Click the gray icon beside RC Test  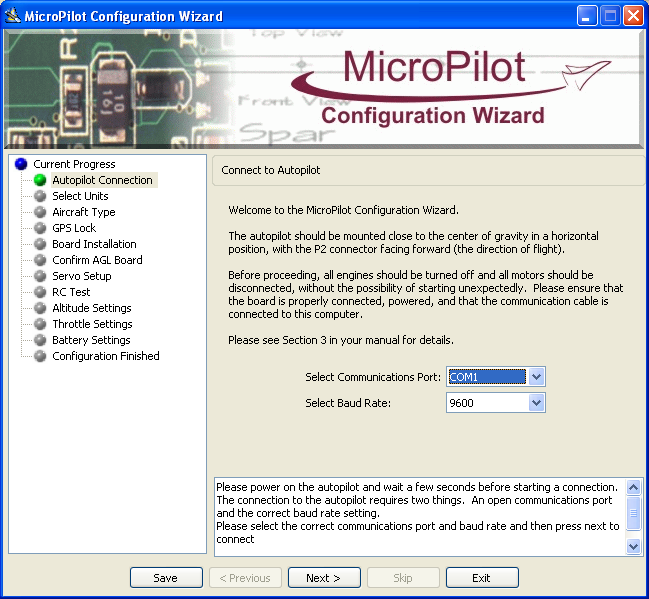coord(40,292)
